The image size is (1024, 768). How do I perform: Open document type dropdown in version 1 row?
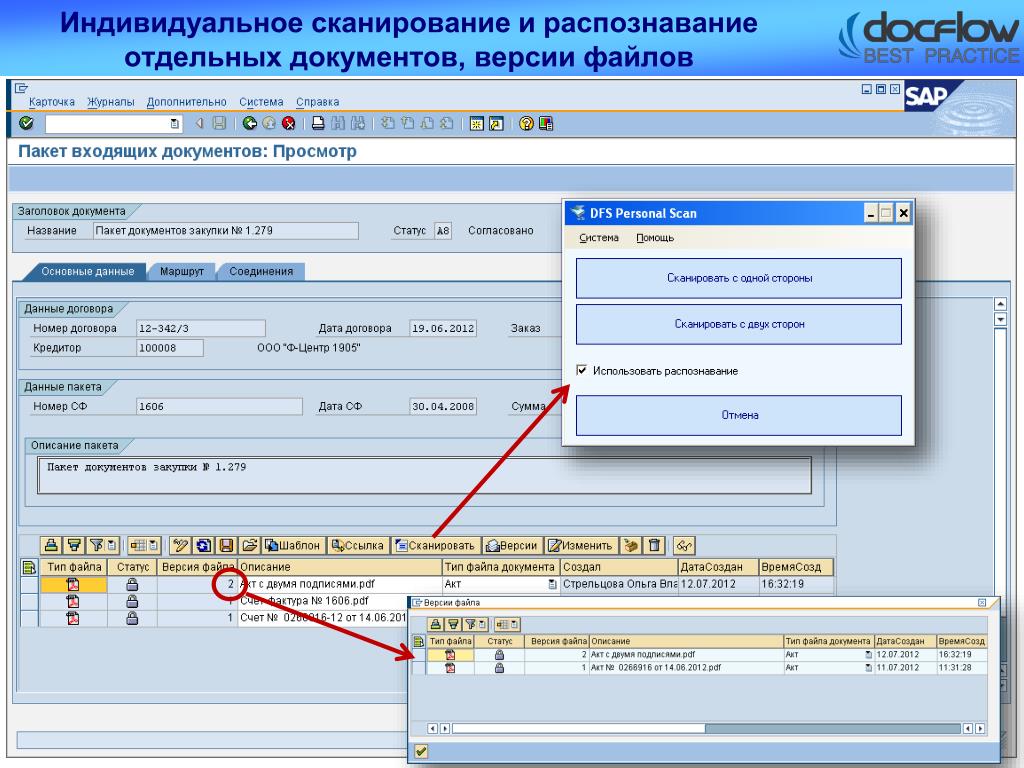coord(869,668)
